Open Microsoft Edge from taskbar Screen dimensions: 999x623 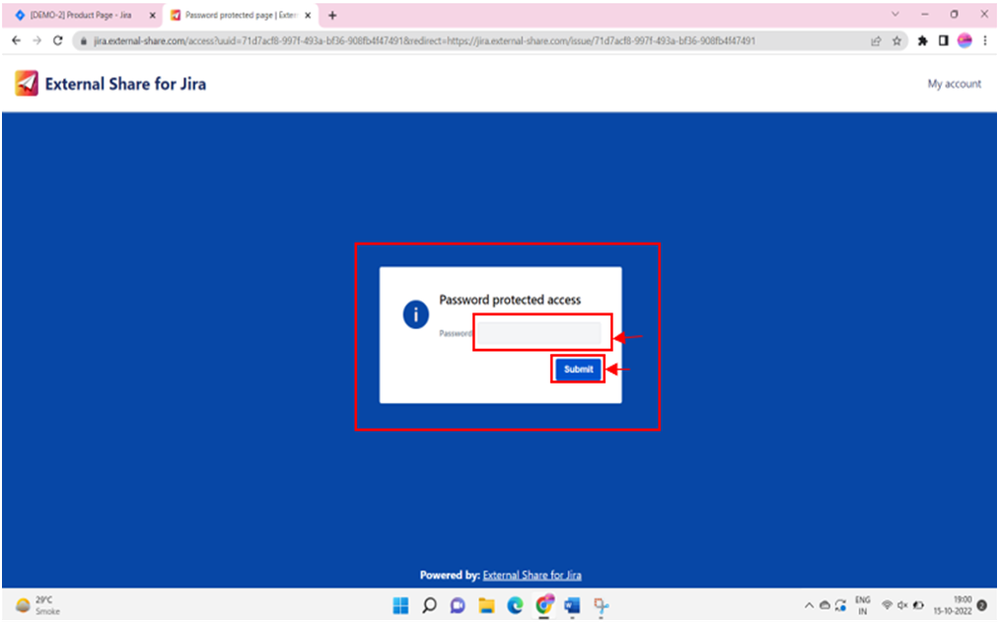515,605
